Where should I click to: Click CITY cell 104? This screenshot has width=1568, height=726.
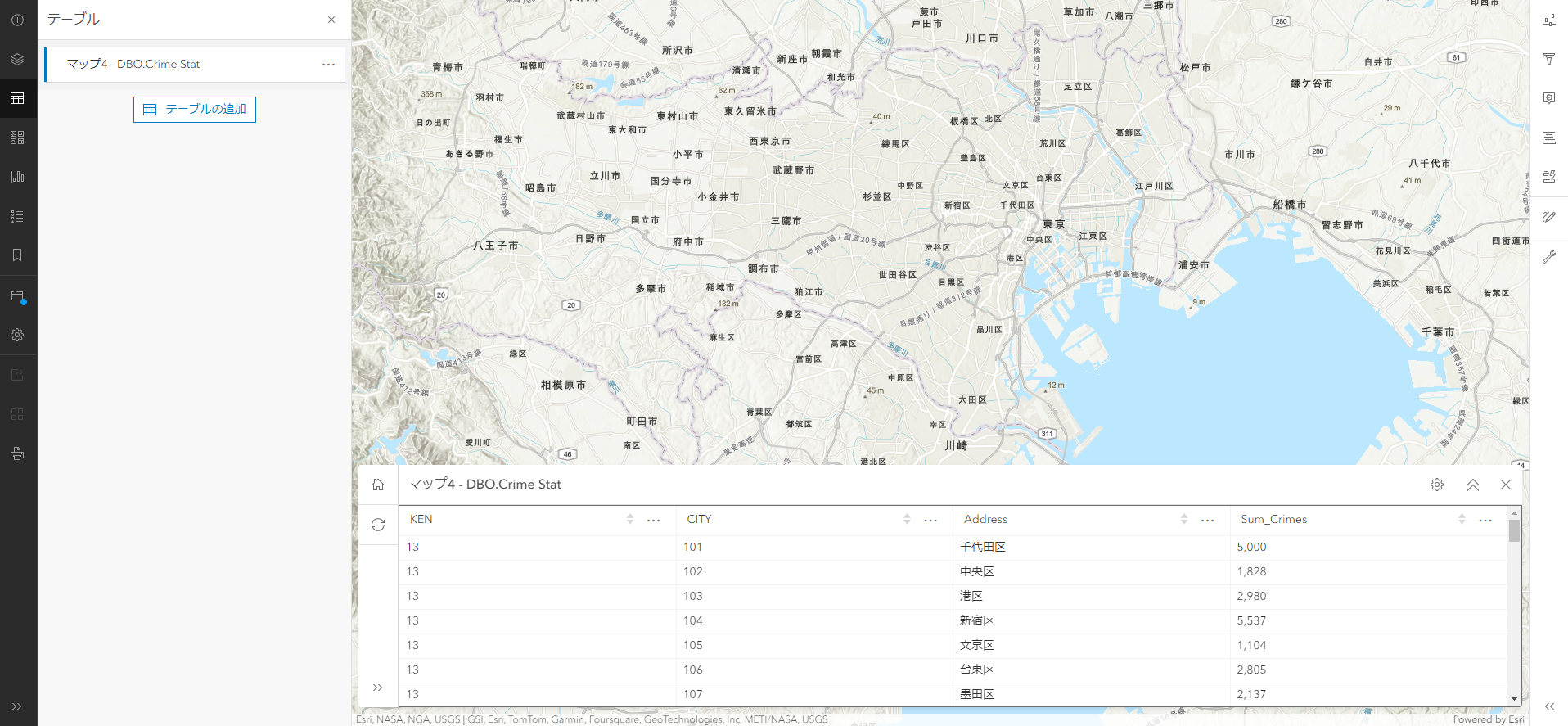692,620
